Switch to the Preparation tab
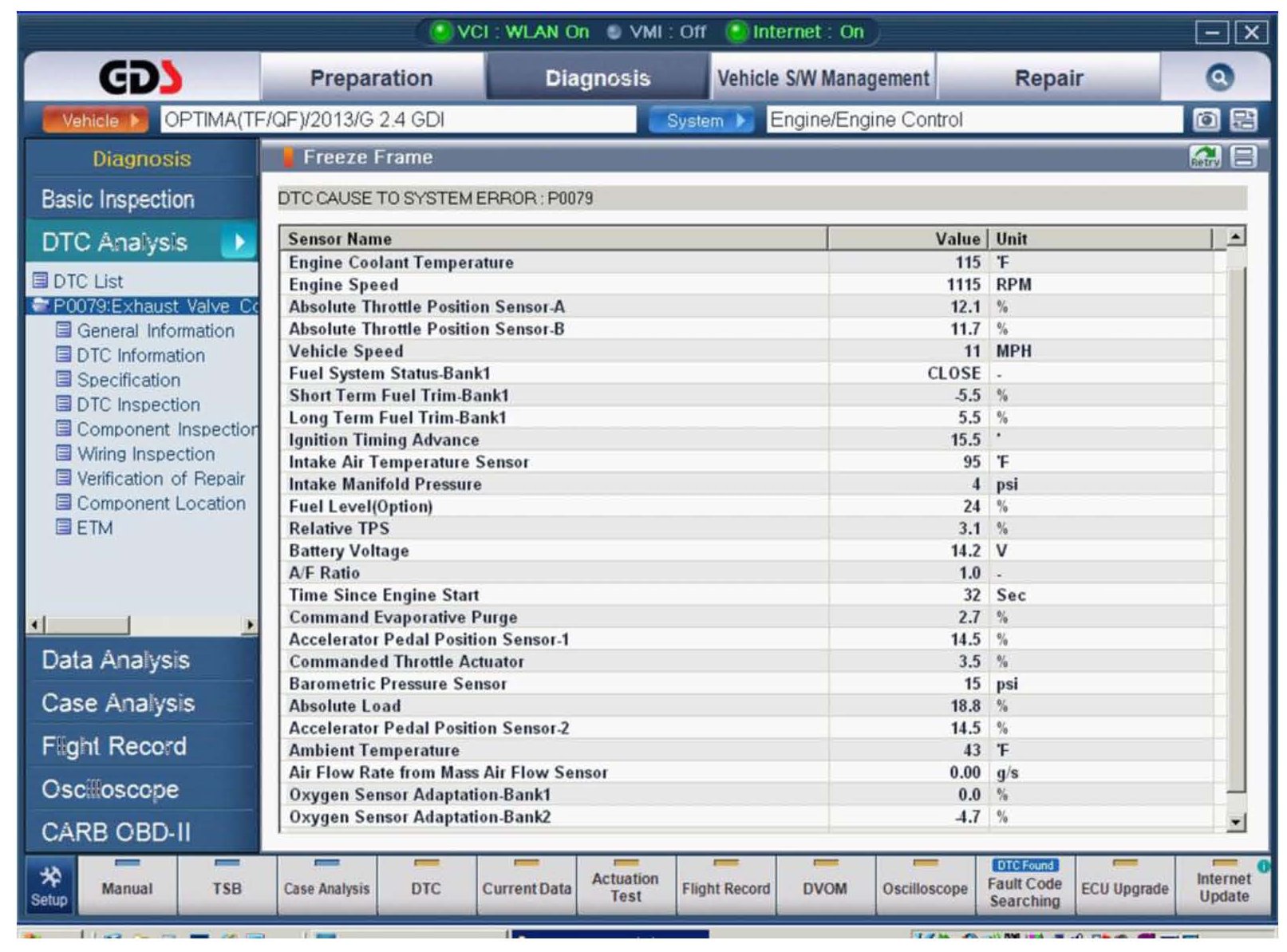 pyautogui.click(x=371, y=78)
